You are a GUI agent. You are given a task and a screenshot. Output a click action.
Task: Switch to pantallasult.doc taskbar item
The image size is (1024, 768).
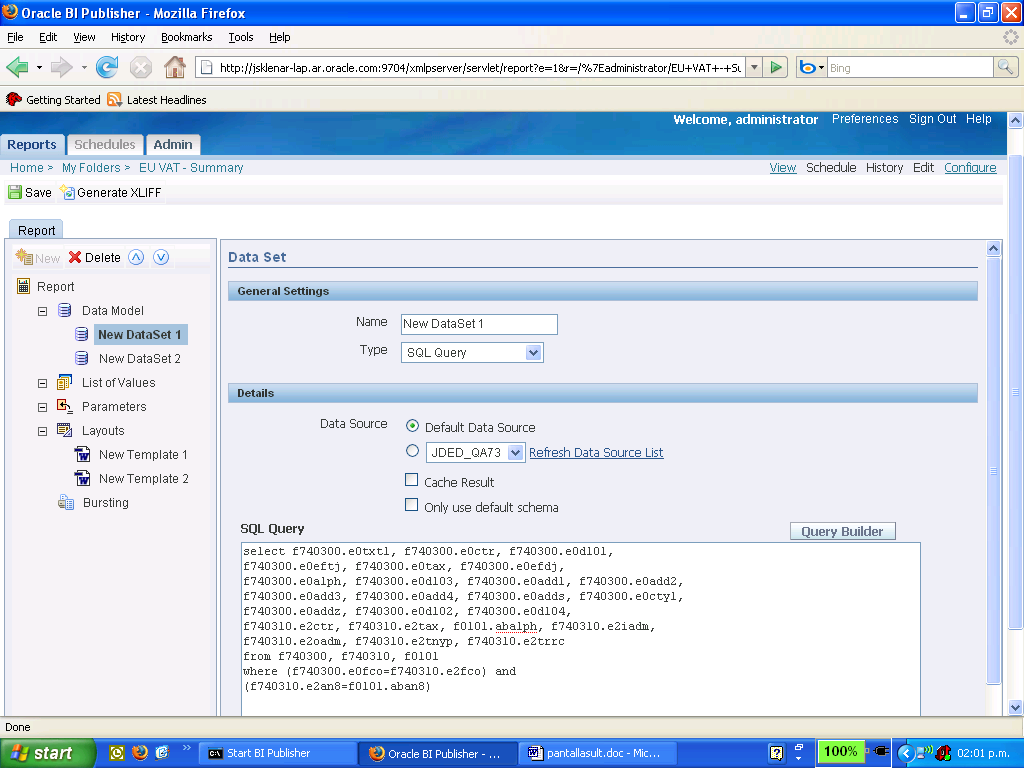[597, 753]
